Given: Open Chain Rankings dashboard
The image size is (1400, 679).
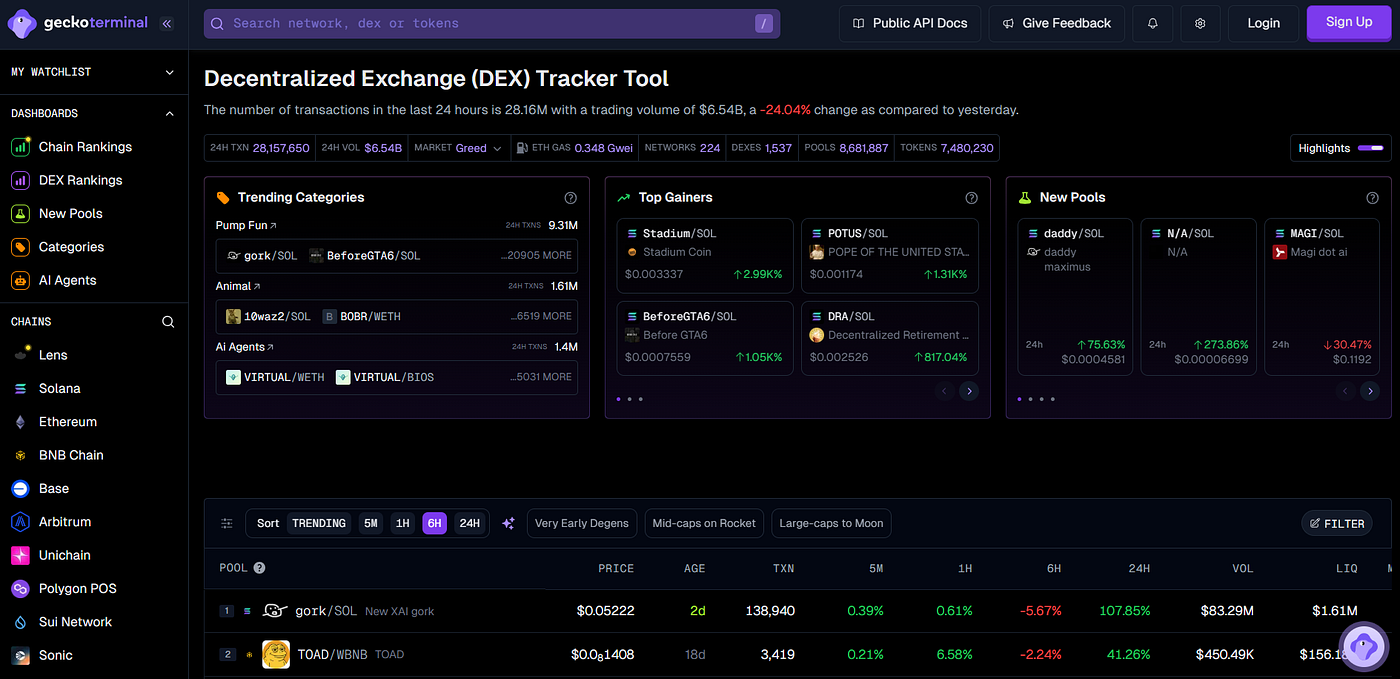Looking at the screenshot, I should coord(85,147).
